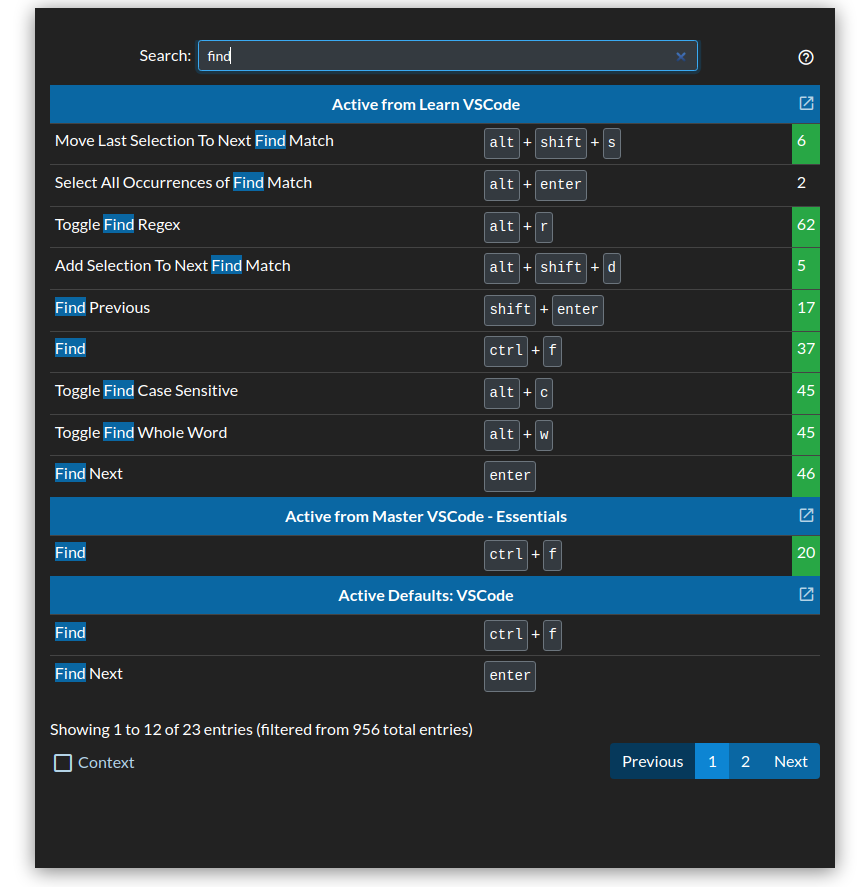Click the r key in alt+r shortcut
The width and height of the screenshot is (863, 887).
coord(543,227)
